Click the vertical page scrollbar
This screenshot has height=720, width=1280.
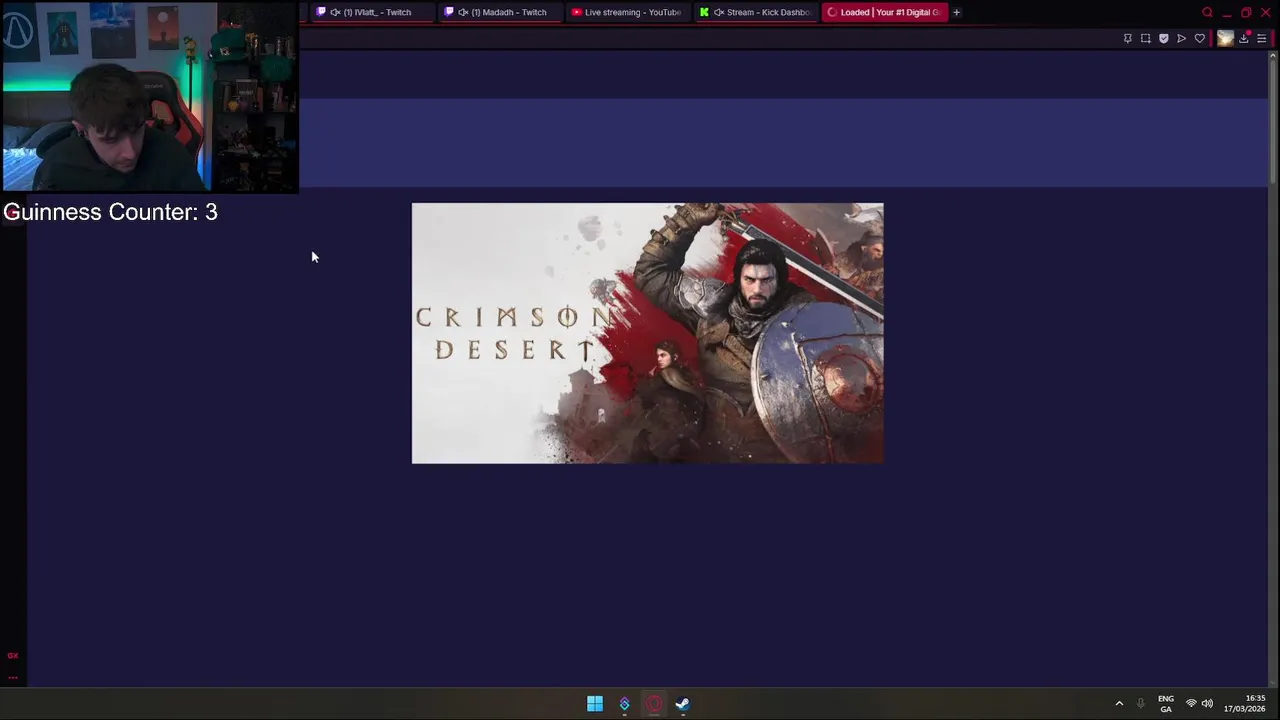pos(1272,120)
